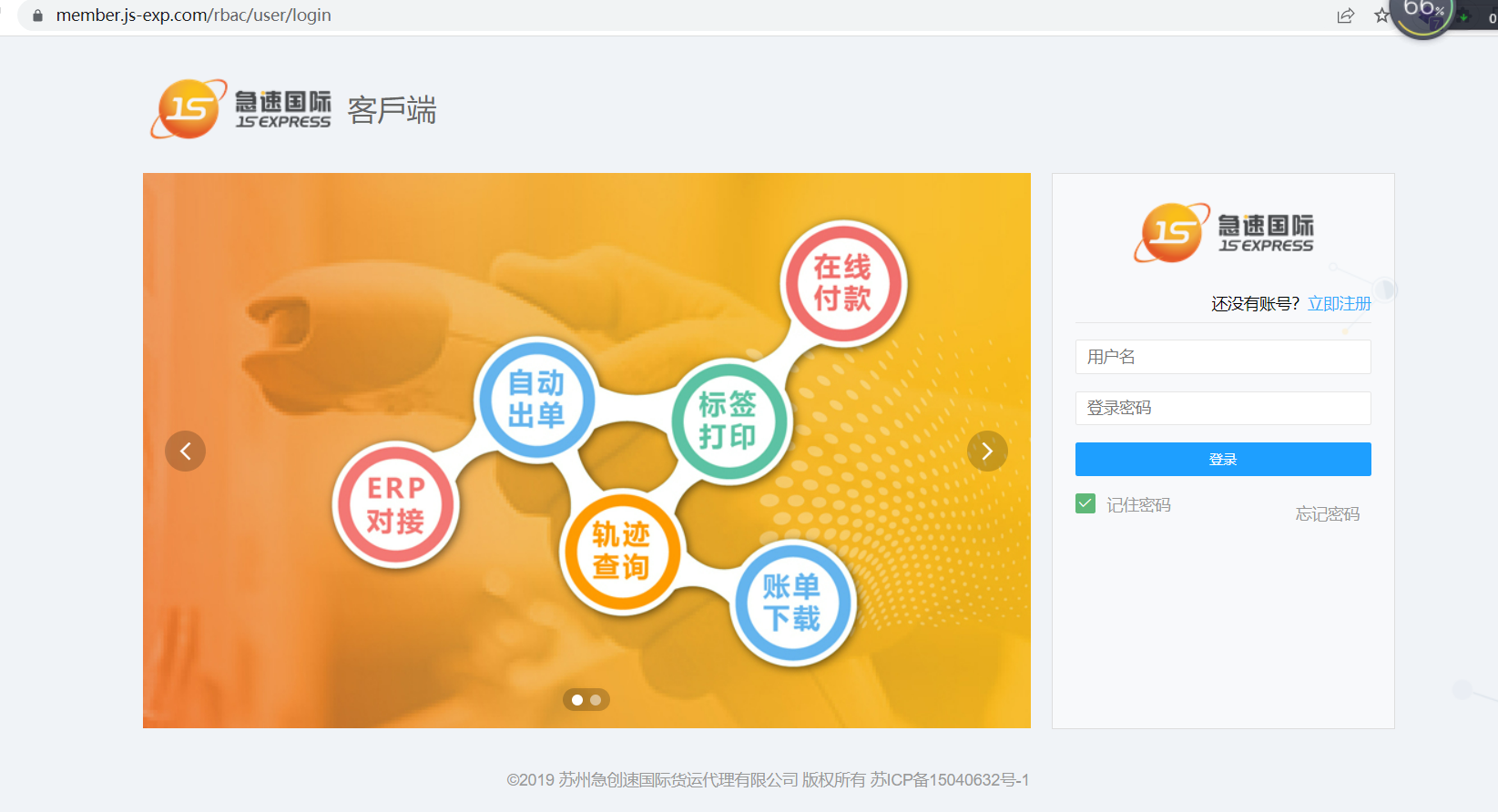This screenshot has width=1498, height=812.
Task: Advance to next carousel slide
Action: tap(987, 451)
